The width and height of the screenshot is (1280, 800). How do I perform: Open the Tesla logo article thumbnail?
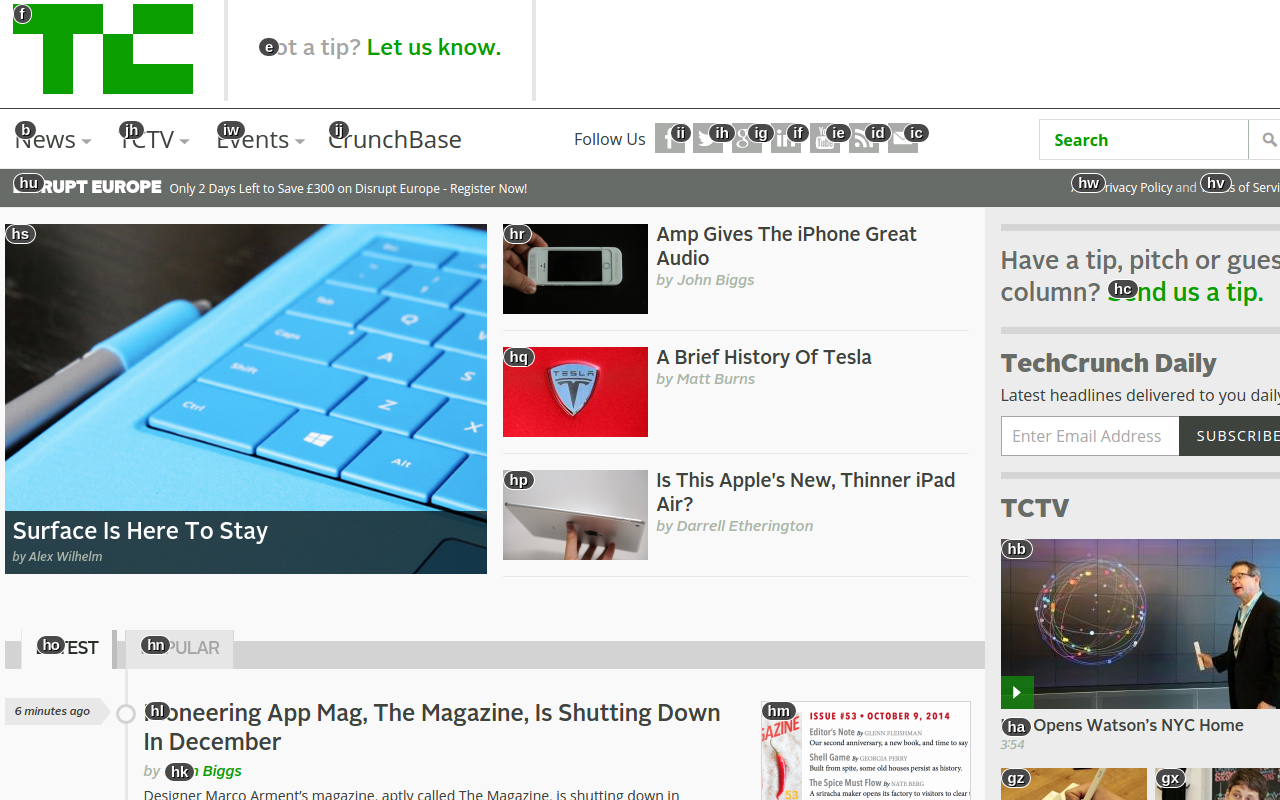tap(575, 392)
